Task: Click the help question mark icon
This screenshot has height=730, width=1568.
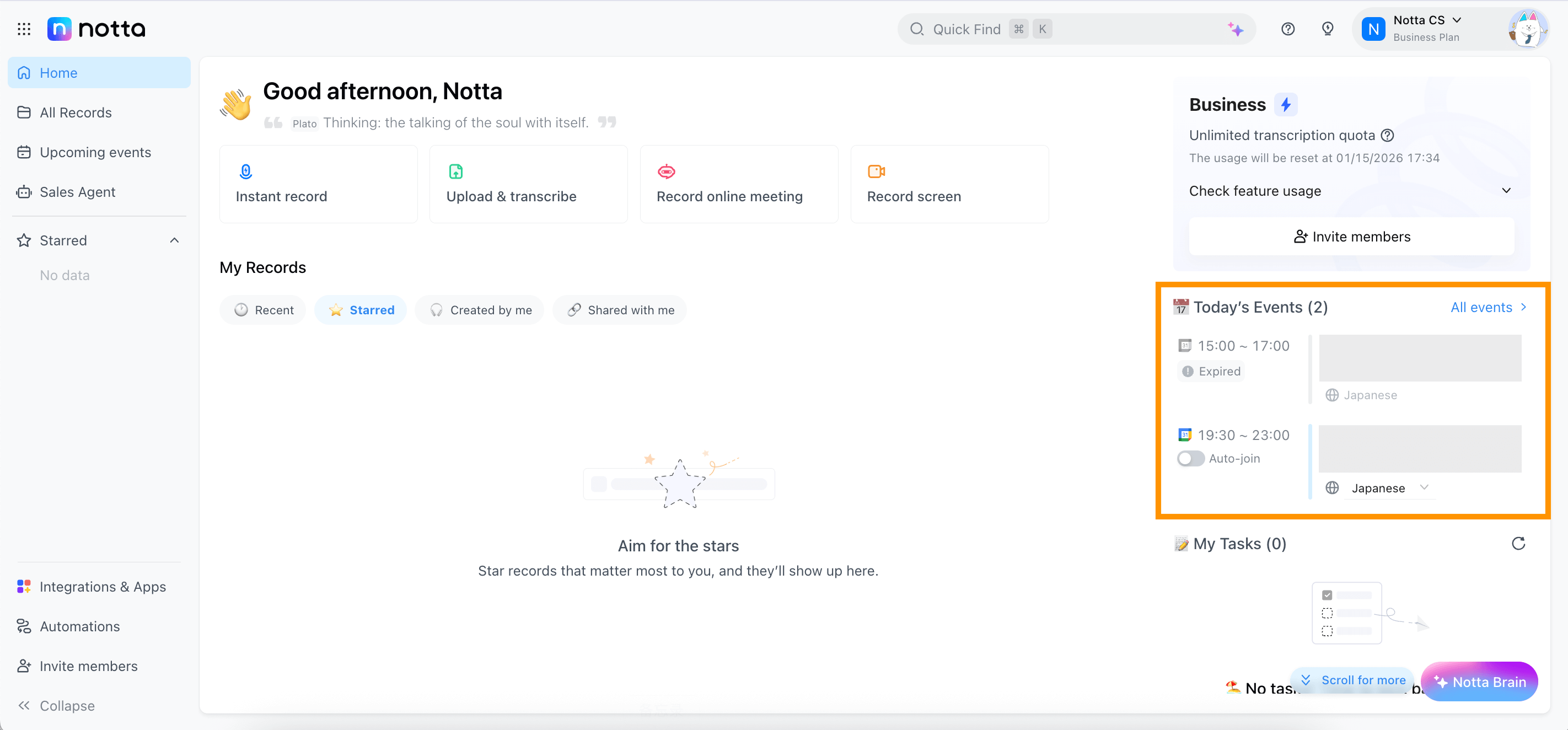Action: [x=1287, y=29]
